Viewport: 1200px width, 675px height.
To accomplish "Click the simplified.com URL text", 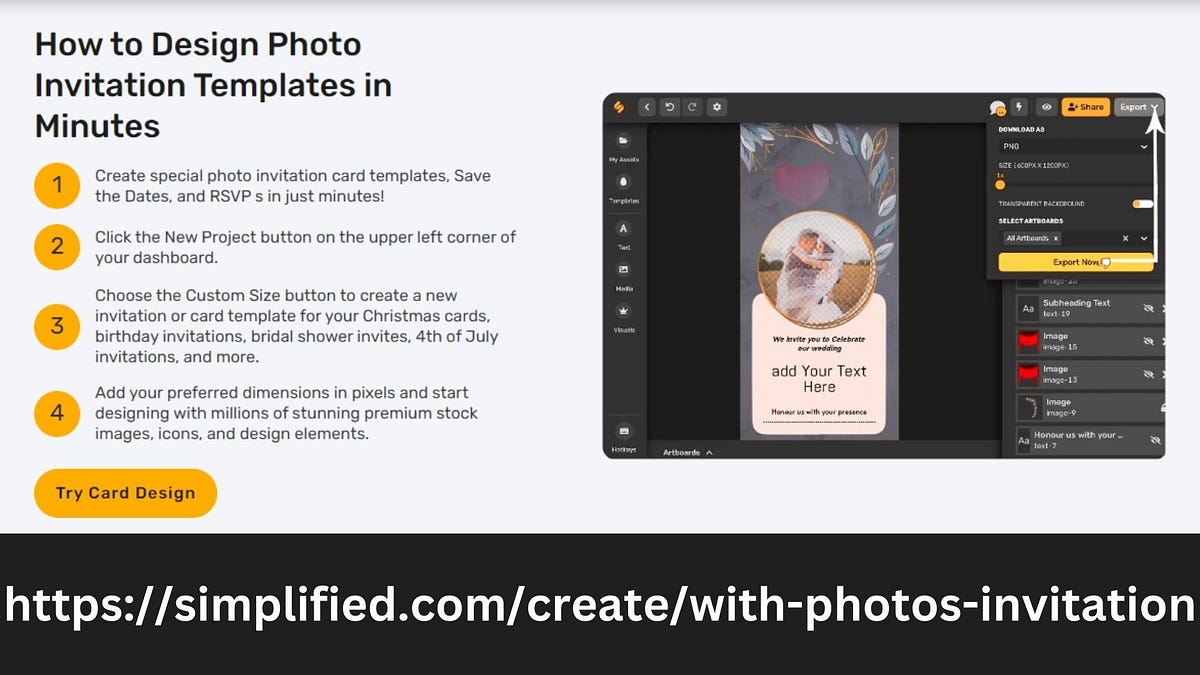I will point(600,605).
